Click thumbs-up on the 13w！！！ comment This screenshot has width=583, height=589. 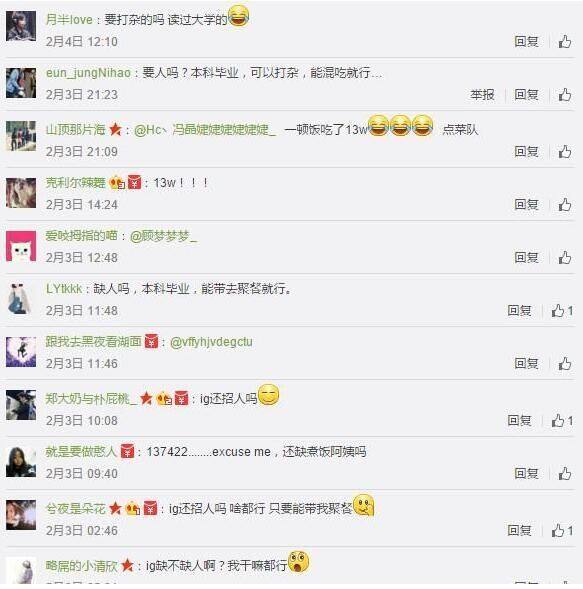click(x=564, y=205)
